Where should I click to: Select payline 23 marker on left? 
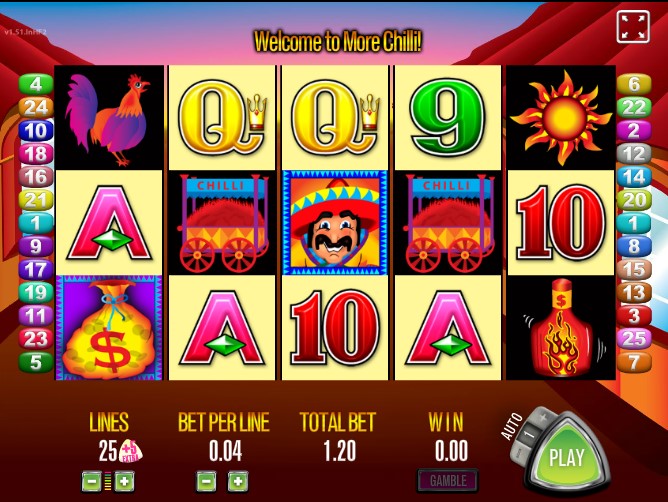(x=36, y=339)
